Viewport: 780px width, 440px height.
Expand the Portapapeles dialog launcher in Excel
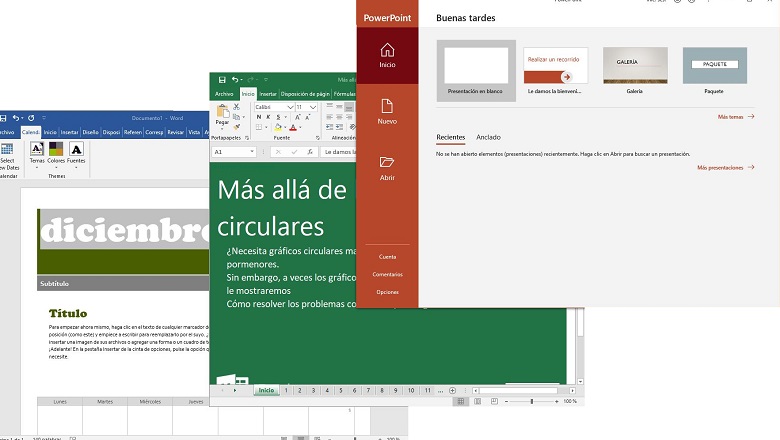click(x=247, y=138)
